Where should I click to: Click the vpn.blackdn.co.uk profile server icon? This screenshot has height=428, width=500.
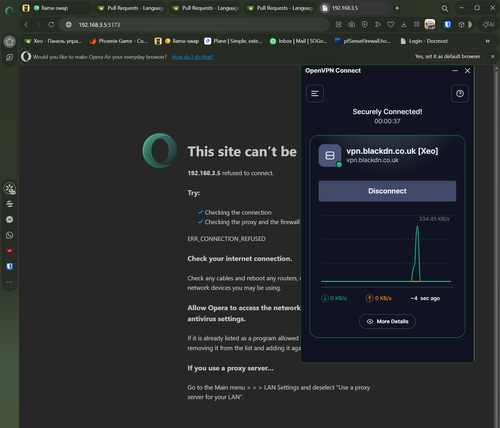[x=330, y=155]
